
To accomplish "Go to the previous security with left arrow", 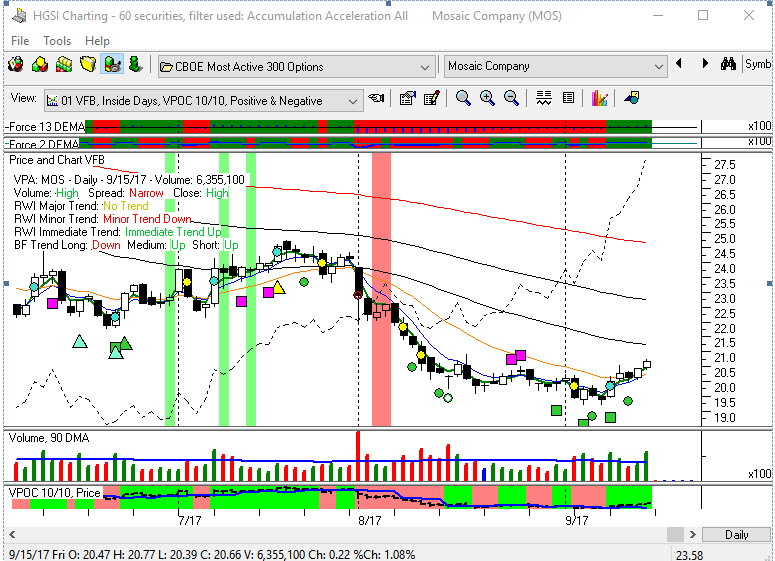I will pos(679,63).
